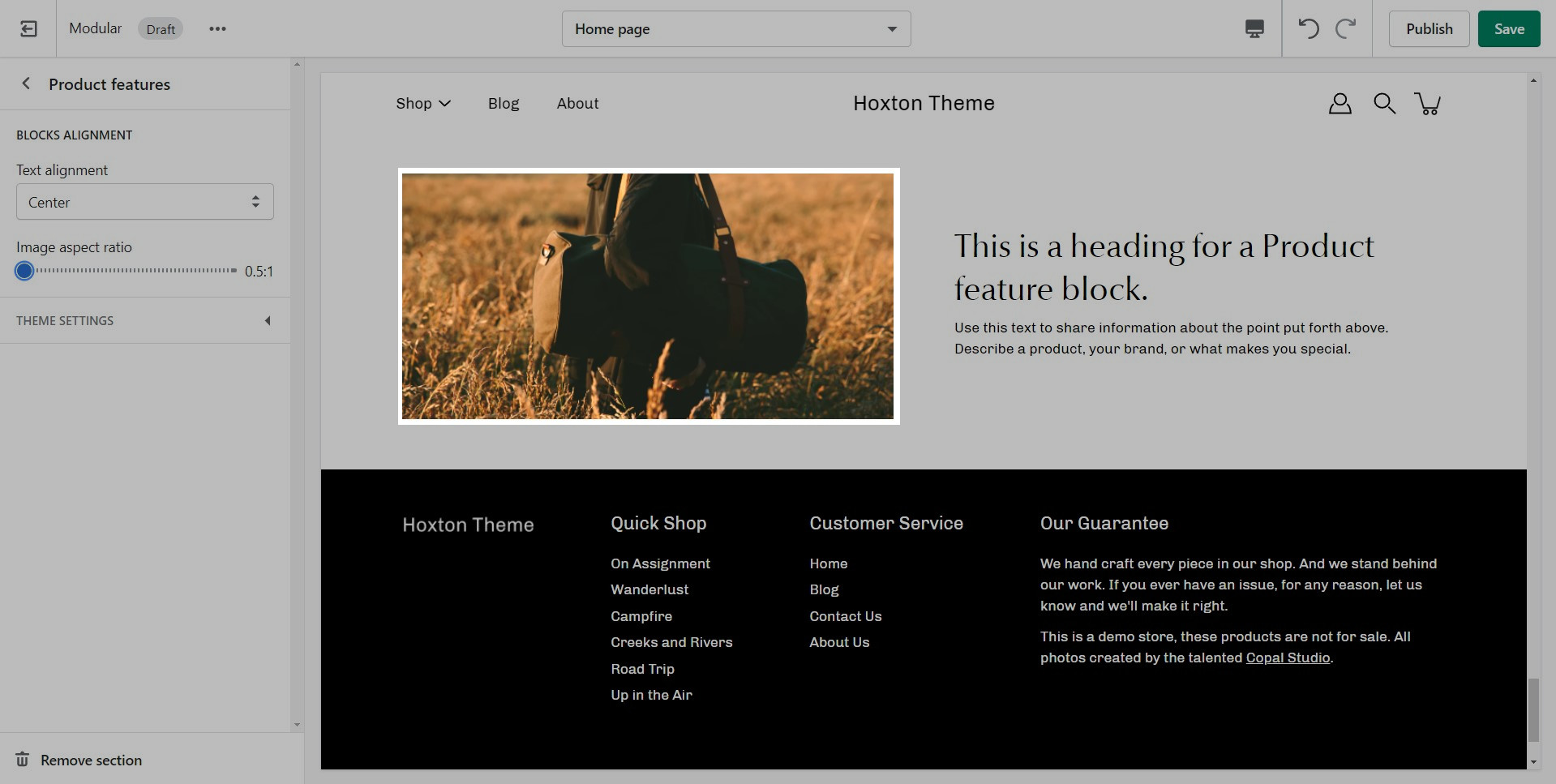Open the account icon in store header

tap(1340, 104)
